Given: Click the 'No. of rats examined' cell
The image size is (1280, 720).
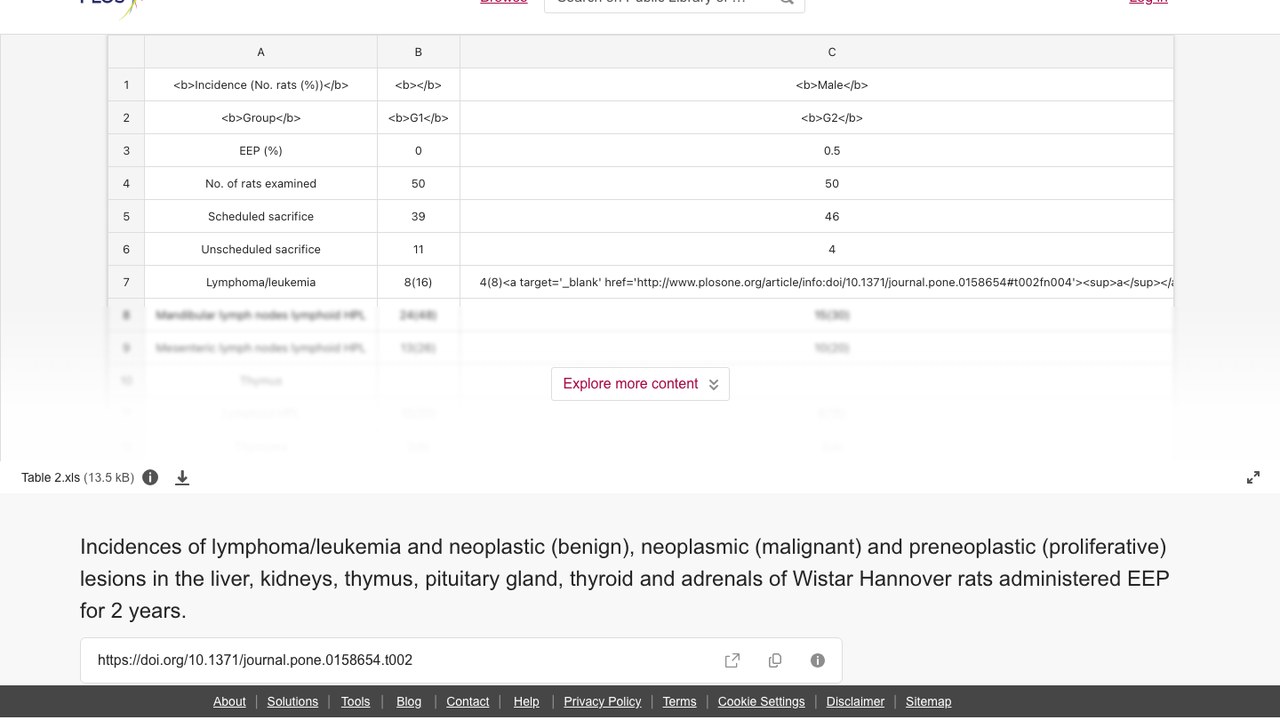Looking at the screenshot, I should 261,184.
